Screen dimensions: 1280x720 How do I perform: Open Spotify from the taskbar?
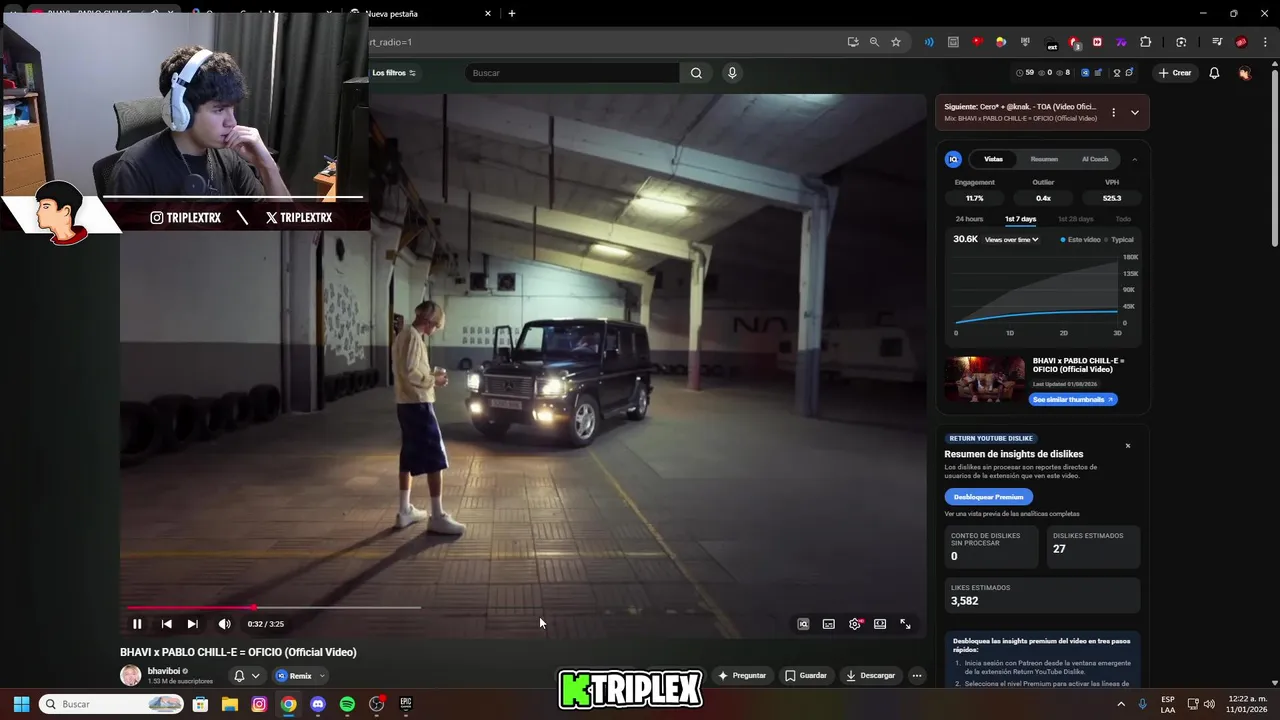click(x=347, y=704)
